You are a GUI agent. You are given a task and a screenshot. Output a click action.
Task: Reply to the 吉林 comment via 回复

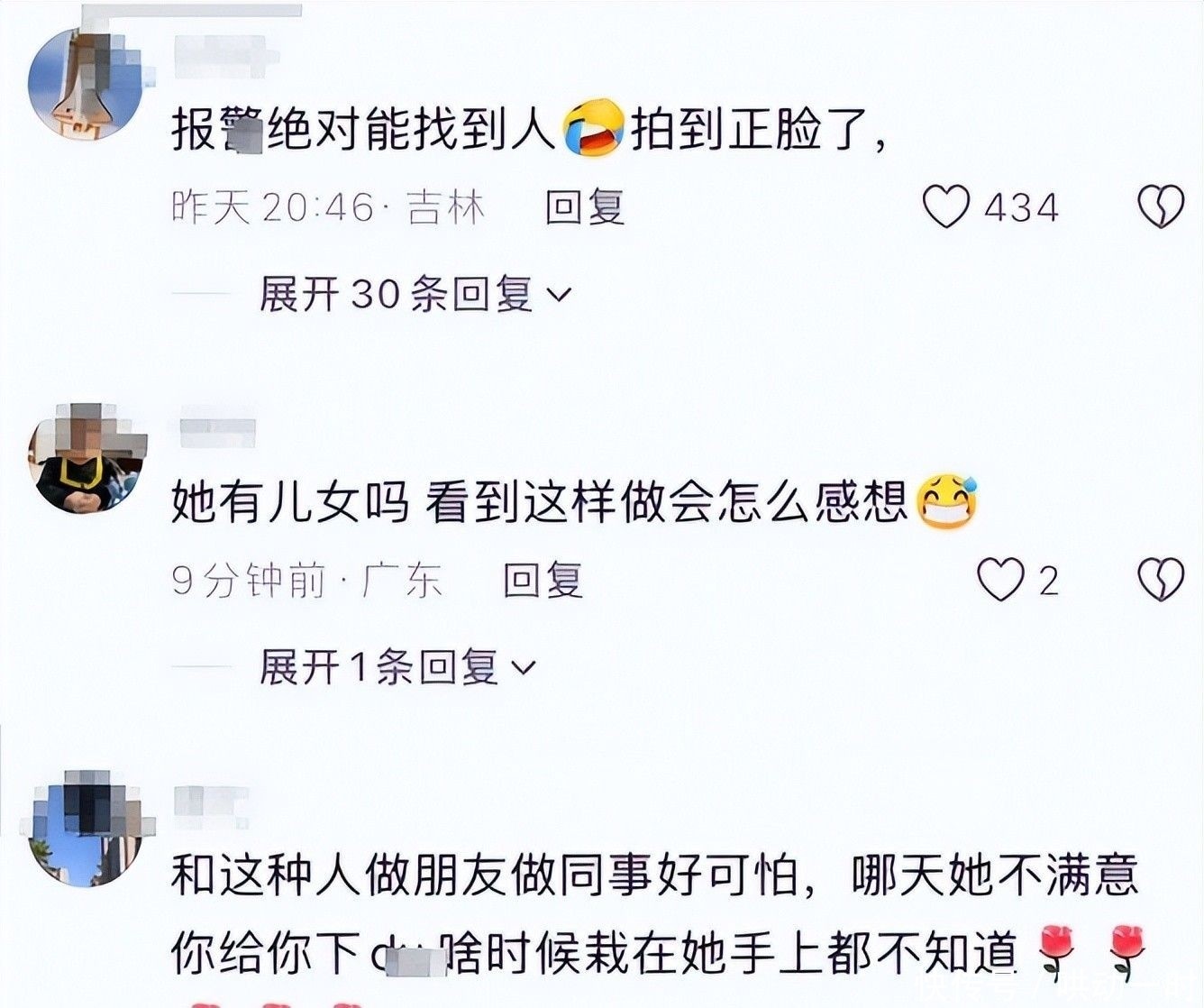coord(585,207)
